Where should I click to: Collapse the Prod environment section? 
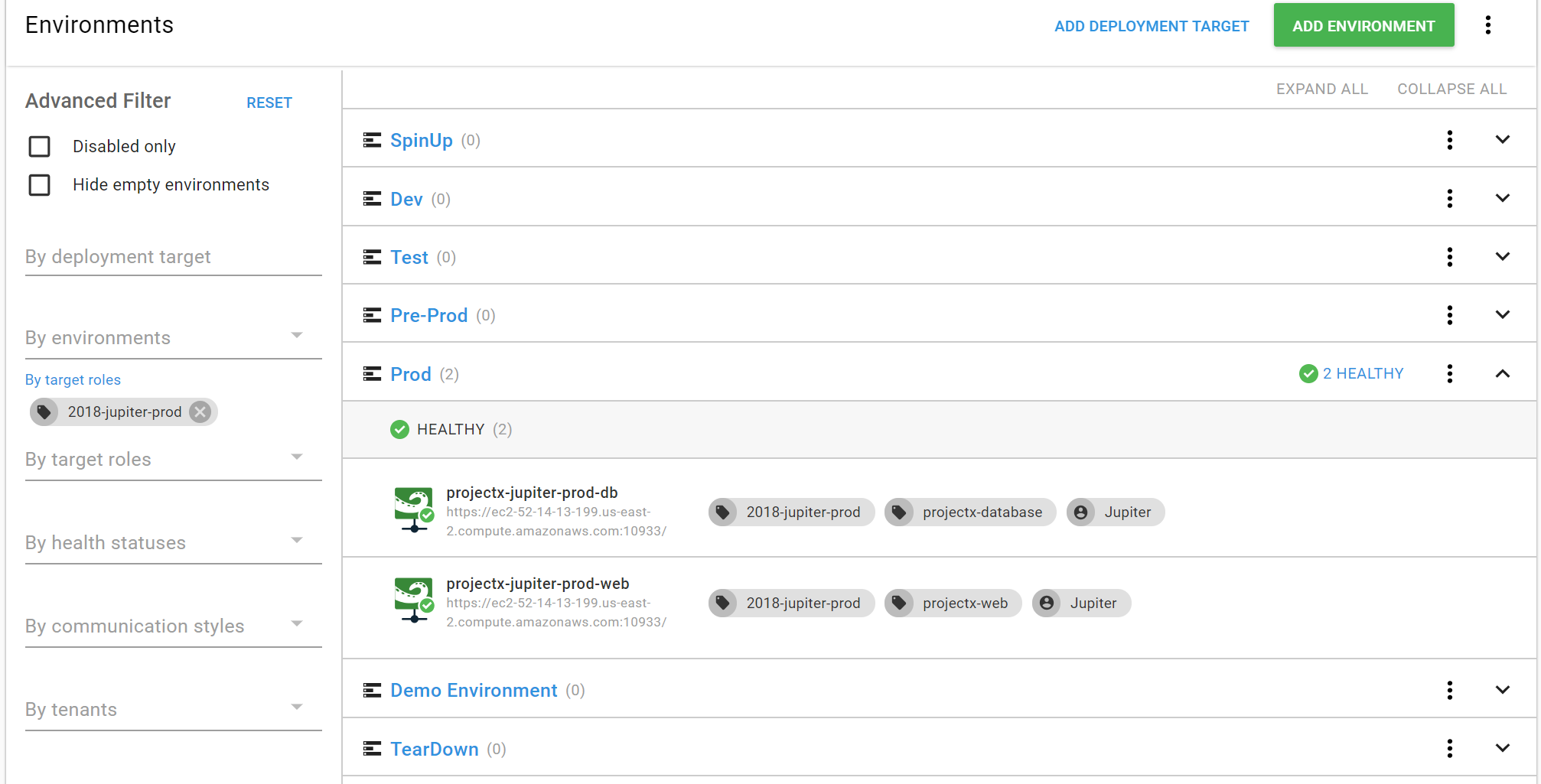[1502, 374]
